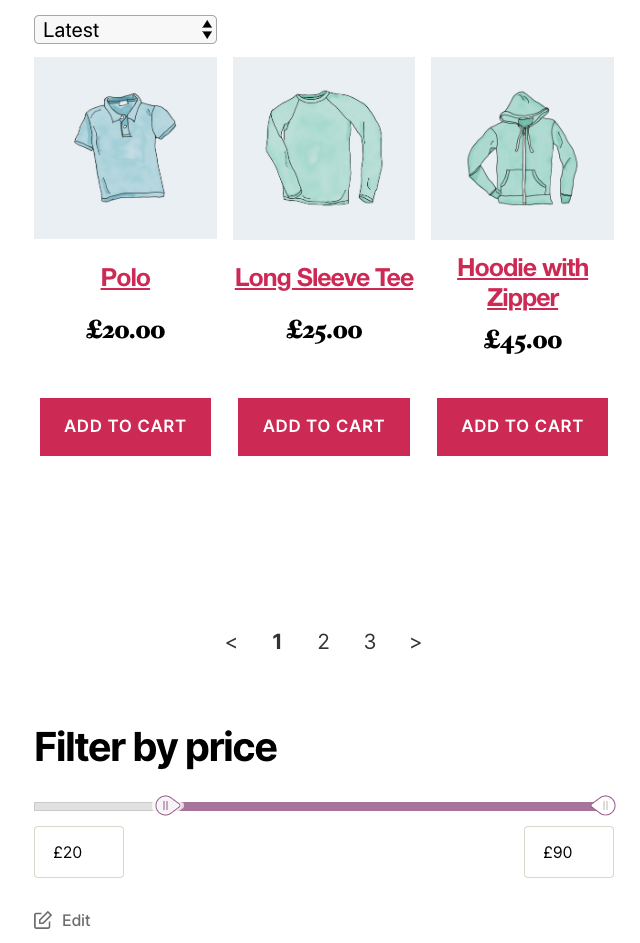
Task: Open the Hoodie with Zipper product page
Action: (x=522, y=283)
